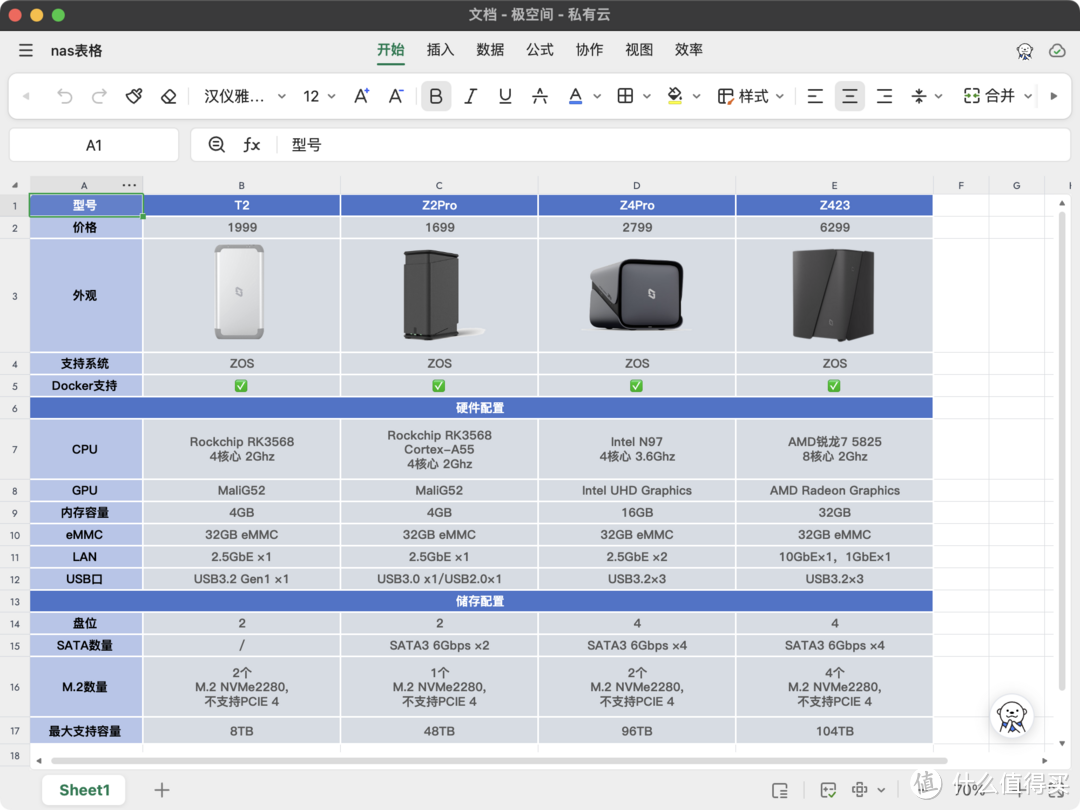This screenshot has height=810, width=1080.
Task: Open the fx function inserter
Action: (251, 145)
